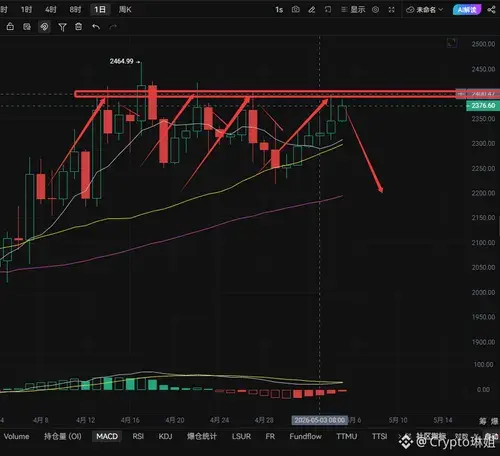This screenshot has height=456, width=500.
Task: Enable the RSI indicator
Action: pos(138,436)
